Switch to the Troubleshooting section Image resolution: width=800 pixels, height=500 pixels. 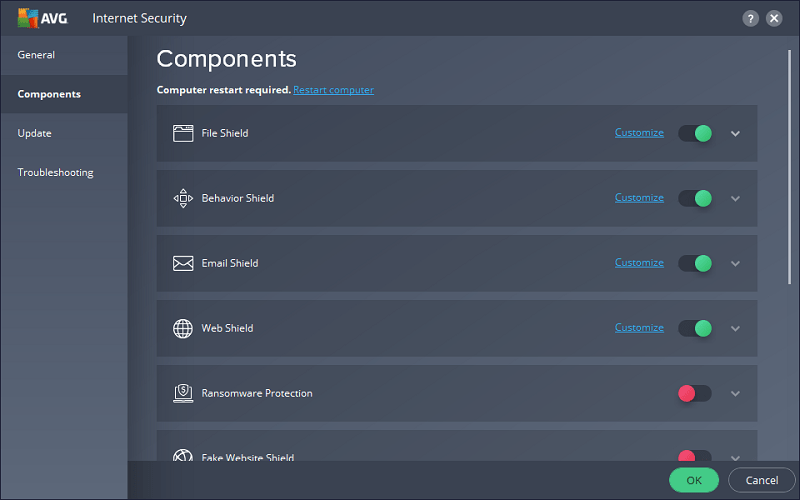pos(55,172)
